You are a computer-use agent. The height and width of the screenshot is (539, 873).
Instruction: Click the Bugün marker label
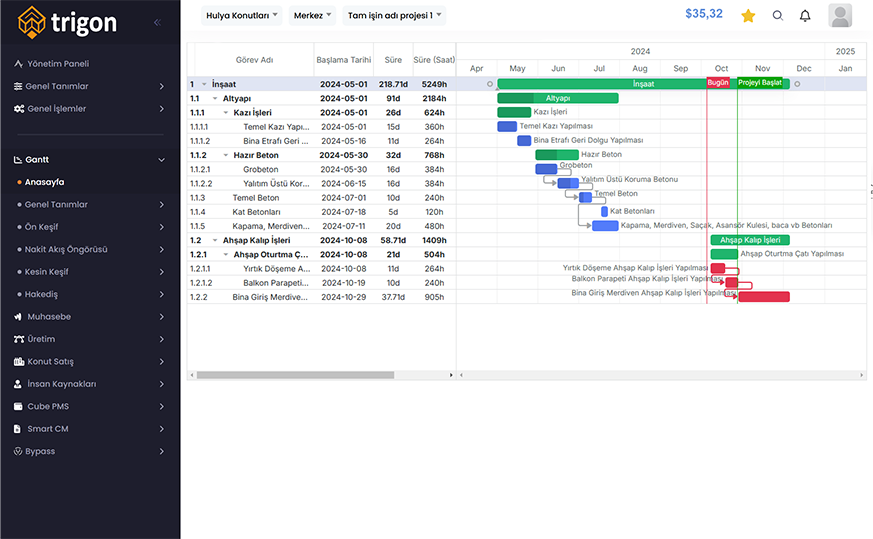pos(718,82)
